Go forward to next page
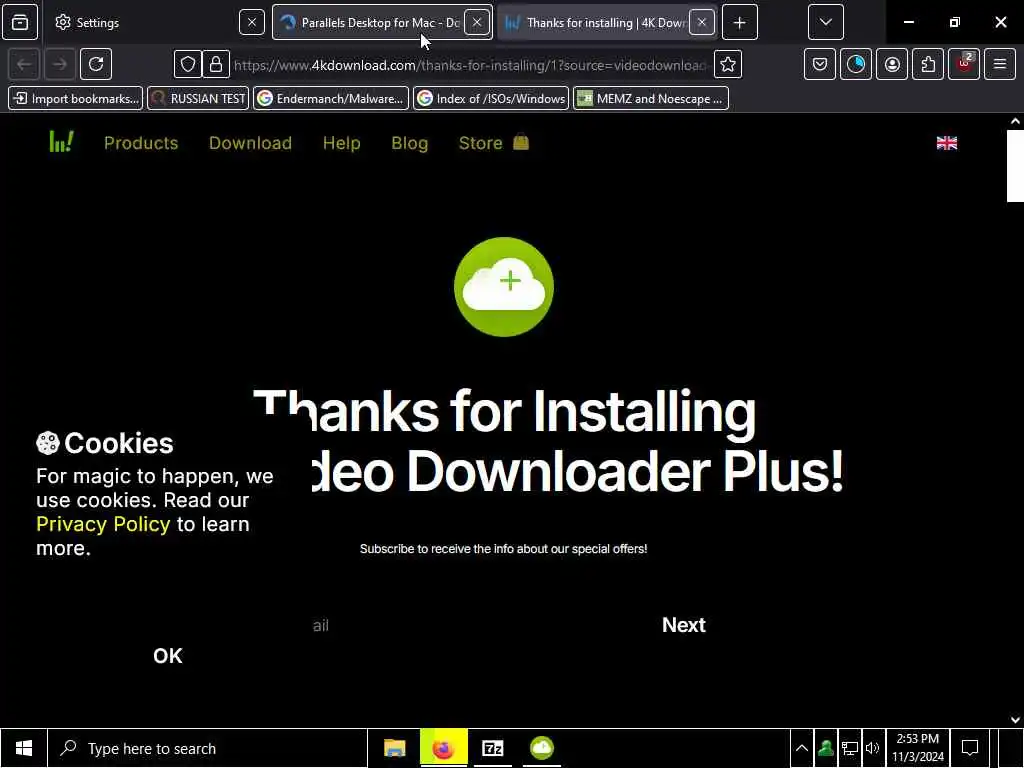1024x768 pixels. [60, 65]
